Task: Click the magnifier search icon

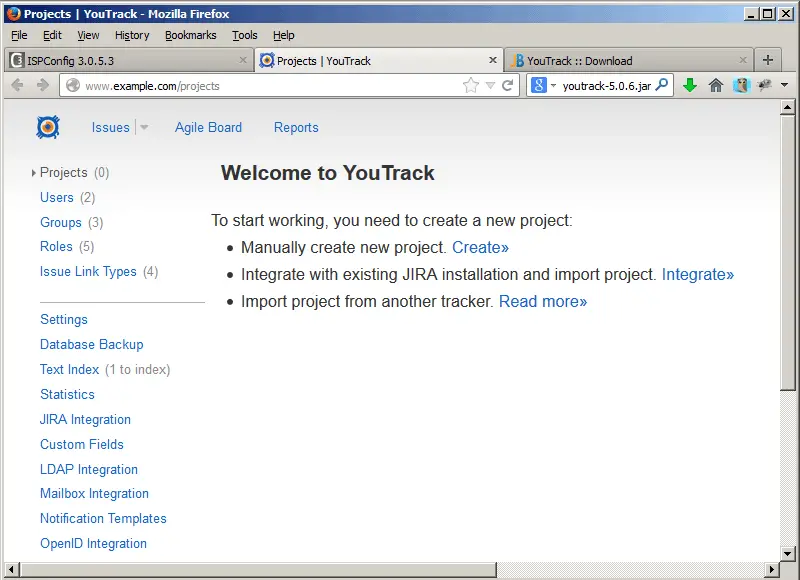Action: pyautogui.click(x=662, y=85)
